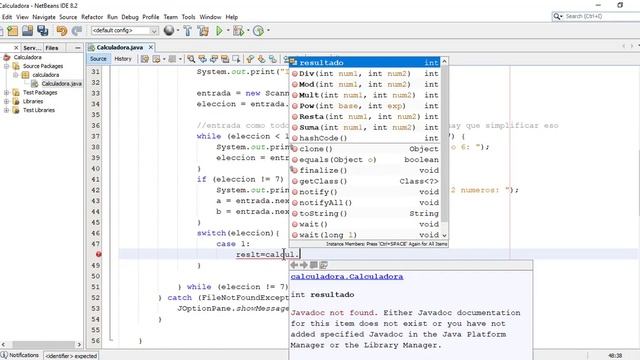640x360 pixels.
Task: Open the Profile Project dropdown arrow
Action: point(268,31)
